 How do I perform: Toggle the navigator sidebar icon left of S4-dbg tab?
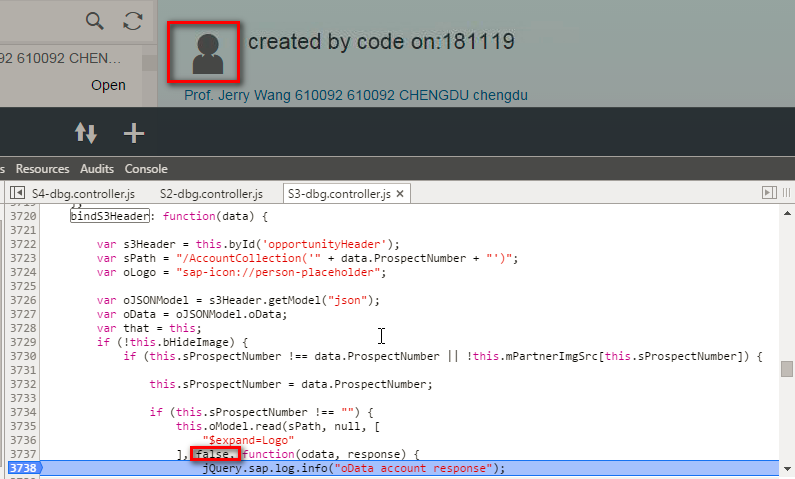pos(17,193)
